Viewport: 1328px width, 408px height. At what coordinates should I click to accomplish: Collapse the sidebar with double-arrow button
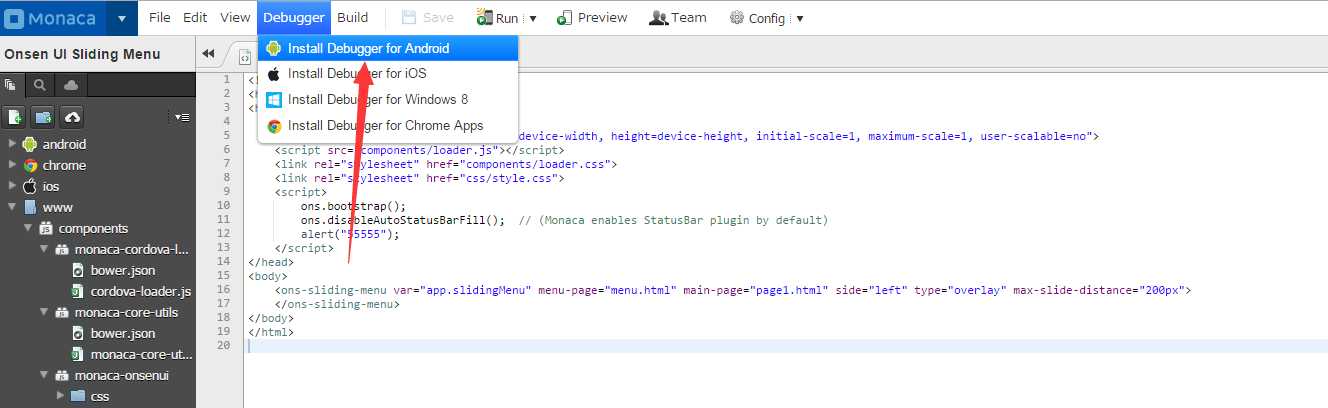[208, 54]
